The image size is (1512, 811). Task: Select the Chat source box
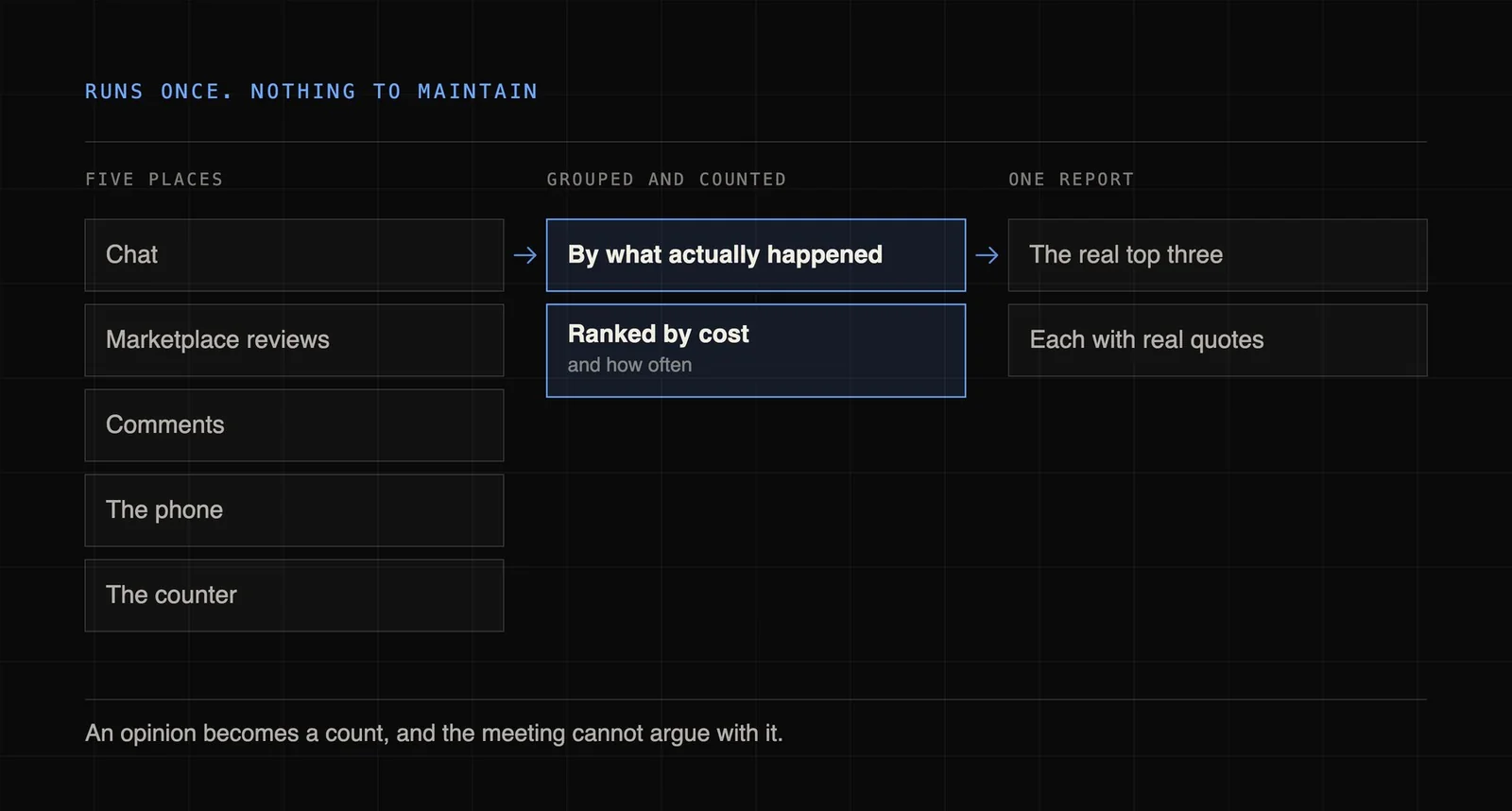point(294,255)
